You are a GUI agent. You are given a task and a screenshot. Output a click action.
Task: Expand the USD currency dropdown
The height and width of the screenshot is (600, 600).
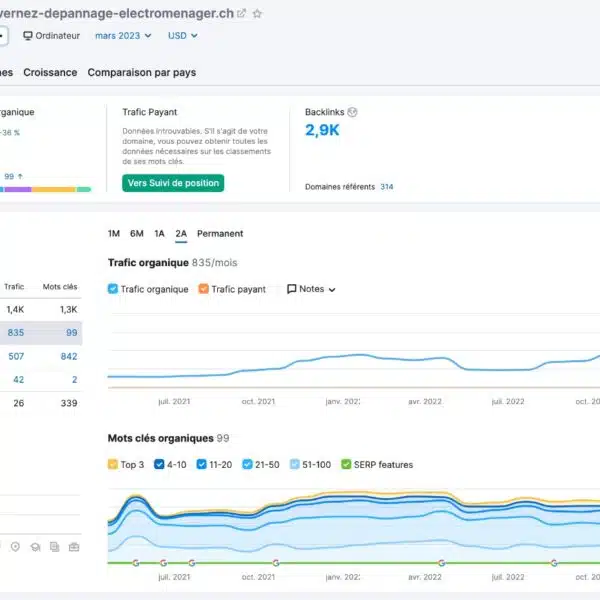tap(182, 36)
